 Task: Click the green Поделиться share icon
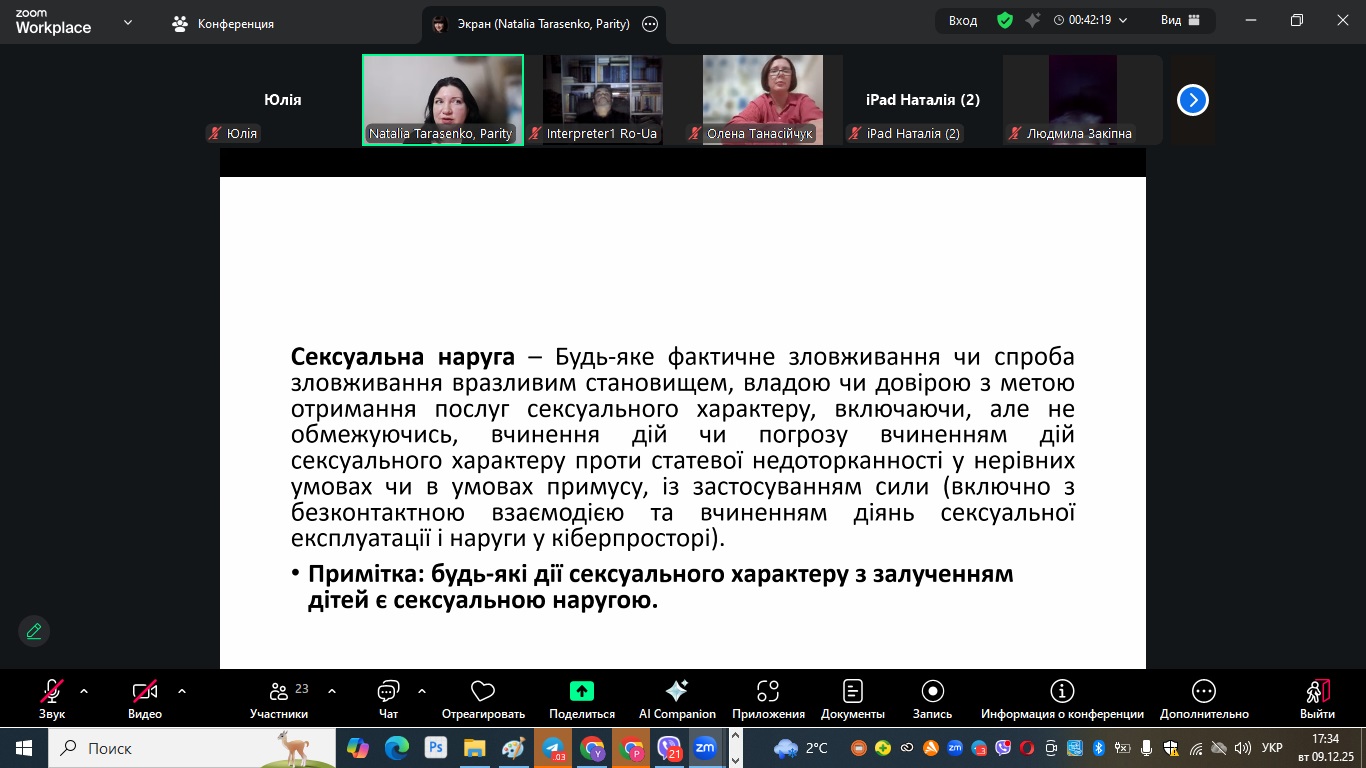pos(582,691)
